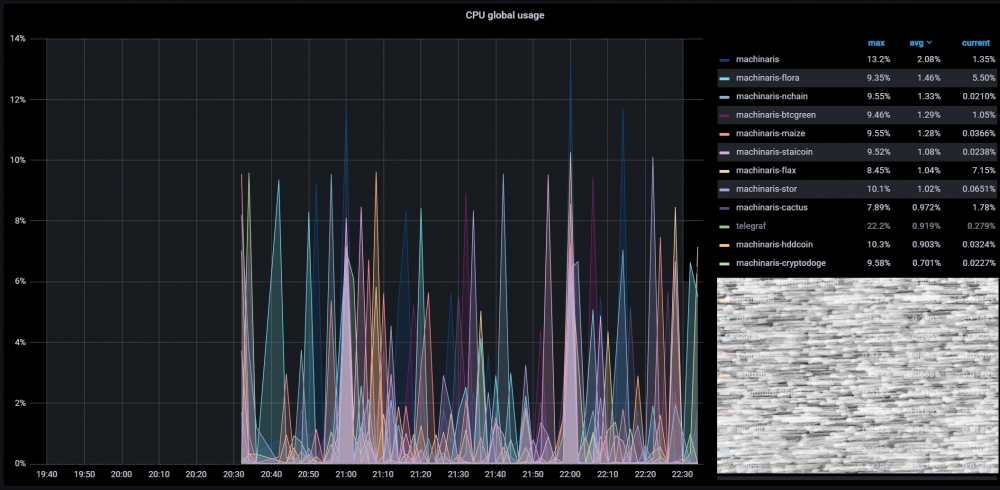Toggle the machinaris-nchain series label
The image size is (1000, 490).
tap(770, 96)
